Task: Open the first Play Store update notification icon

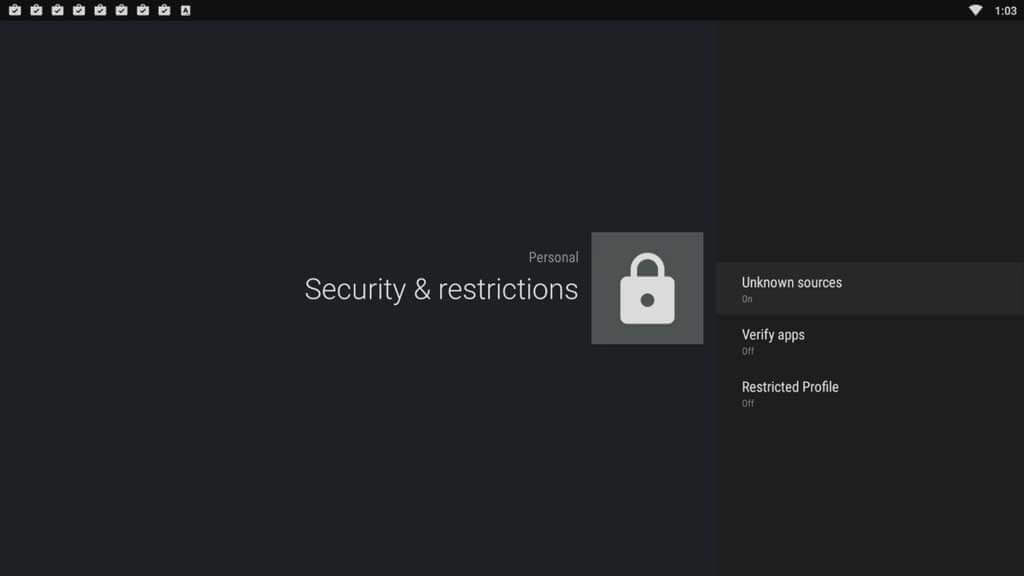Action: [15, 10]
